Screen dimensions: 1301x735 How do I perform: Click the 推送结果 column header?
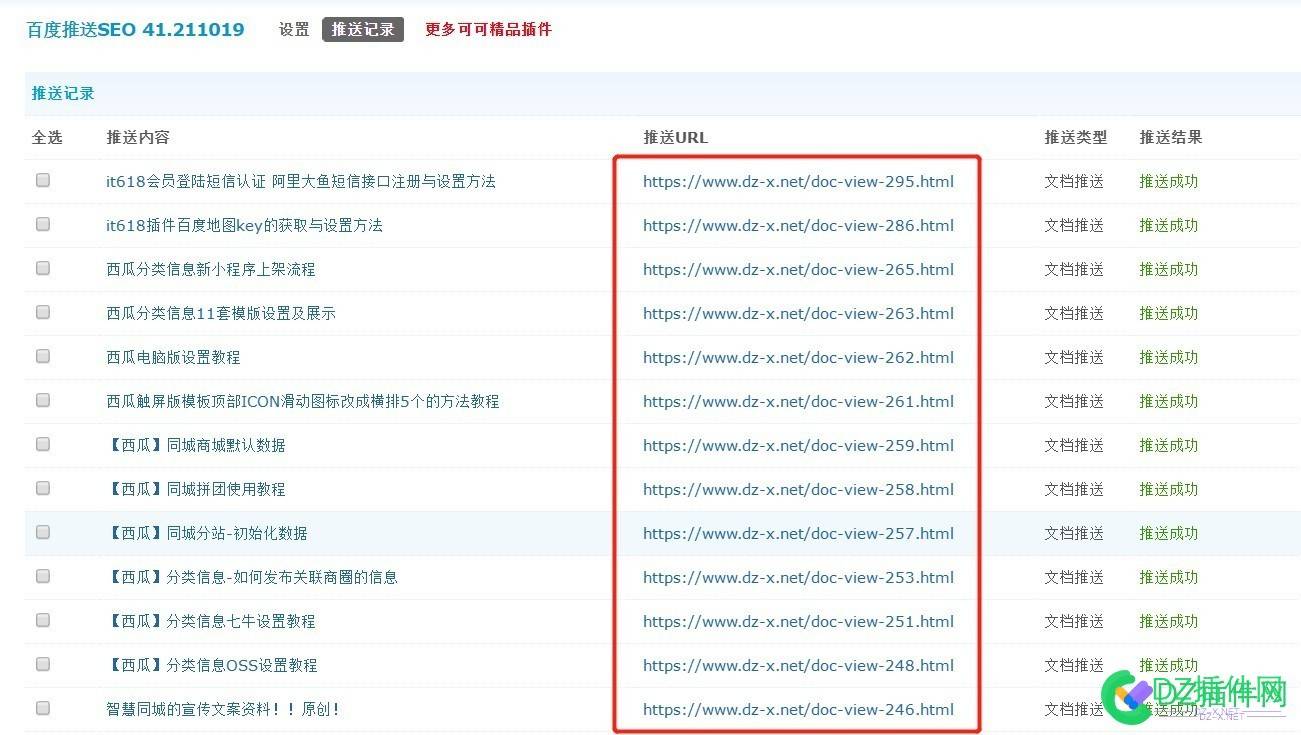[x=1170, y=138]
